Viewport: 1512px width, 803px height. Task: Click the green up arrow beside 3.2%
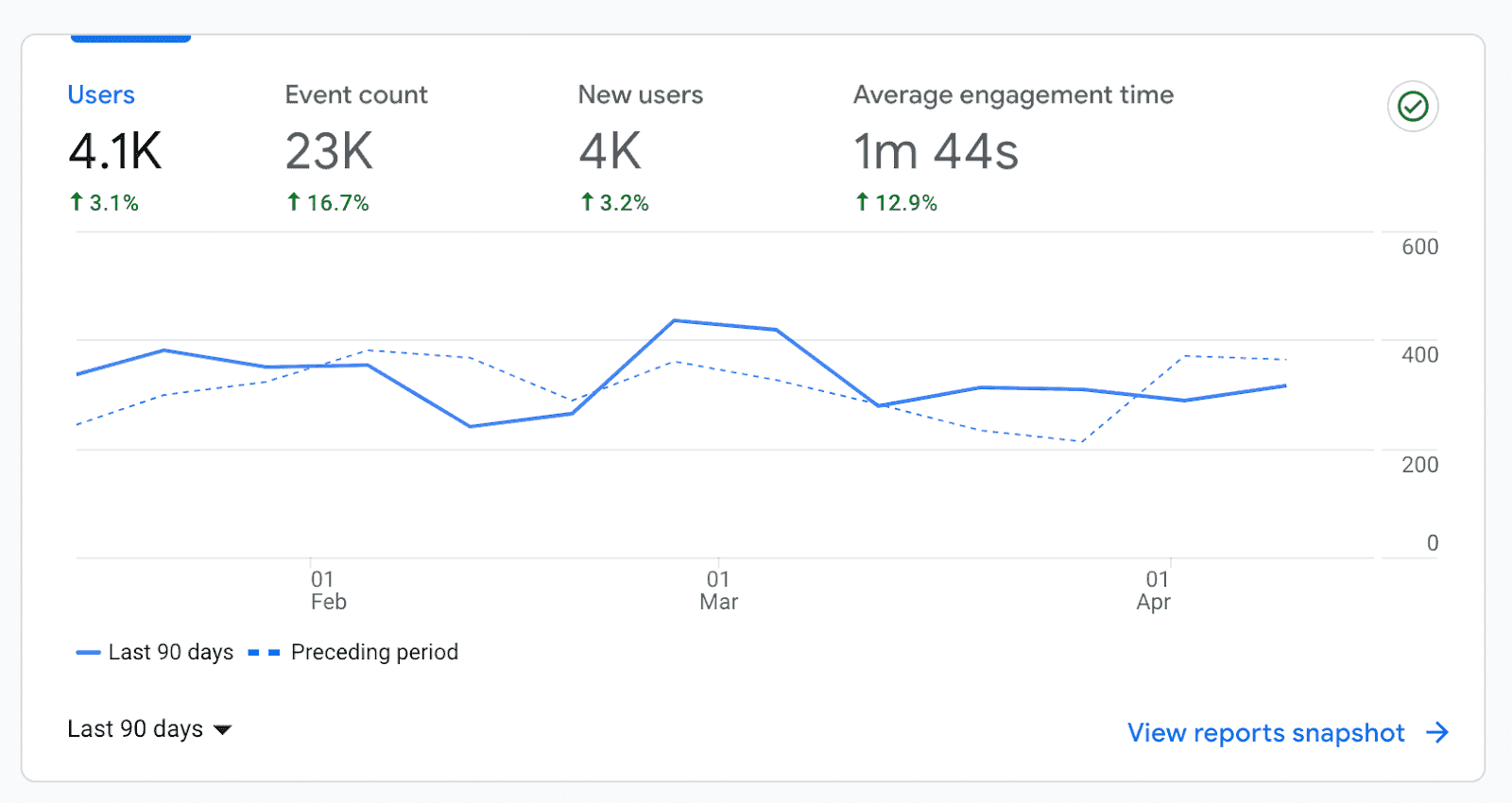click(x=587, y=202)
